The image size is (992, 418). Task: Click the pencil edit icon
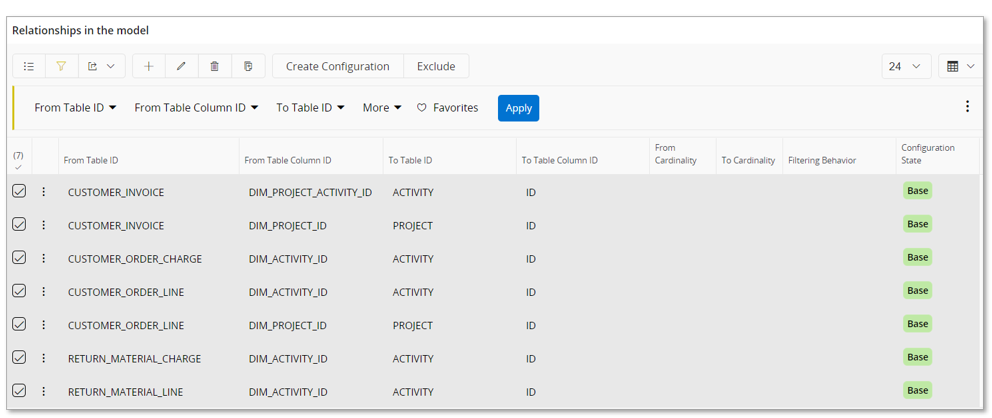181,67
